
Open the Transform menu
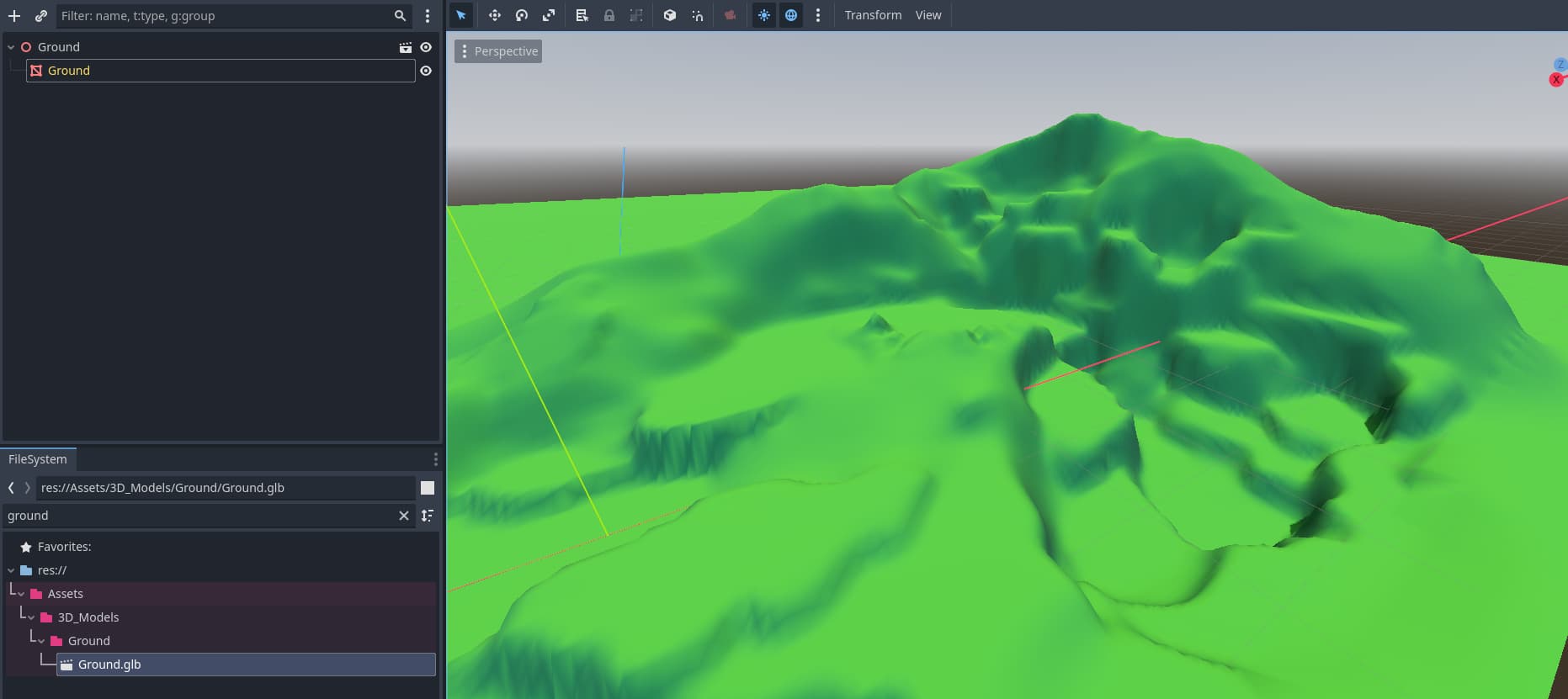(873, 15)
